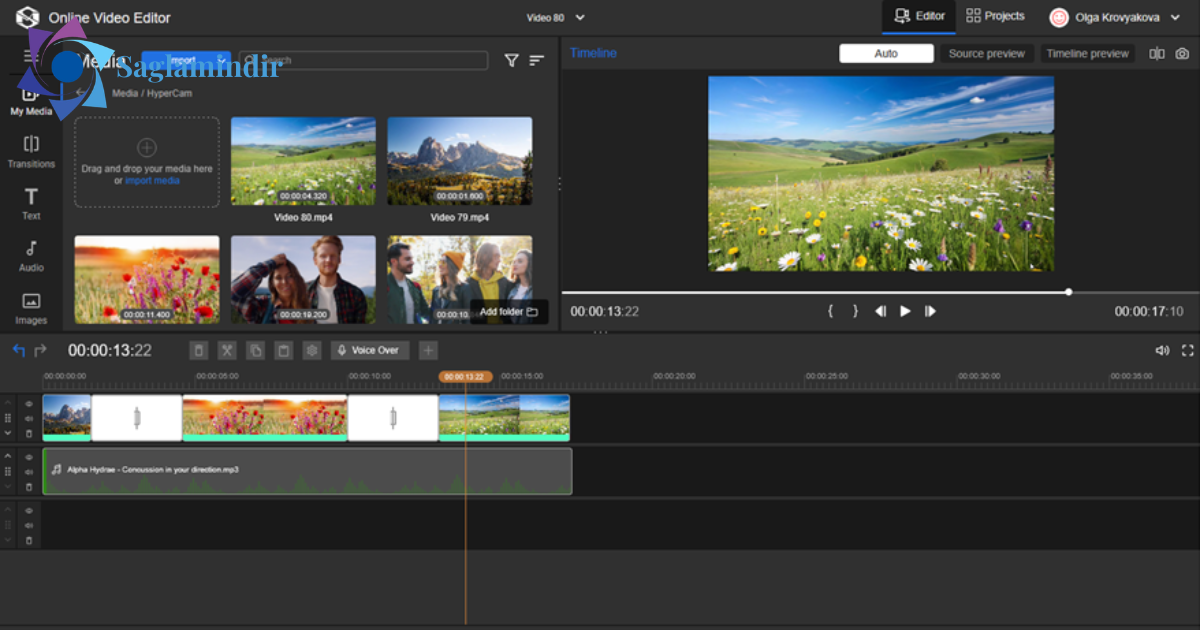Cut the clip with scissors tool
This screenshot has width=1200, height=630.
click(227, 350)
